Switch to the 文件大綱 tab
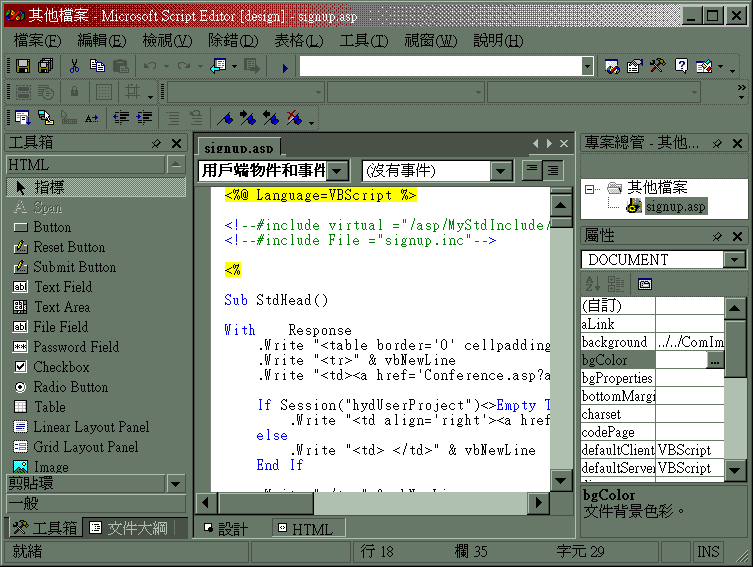This screenshot has width=753, height=567. click(x=130, y=528)
